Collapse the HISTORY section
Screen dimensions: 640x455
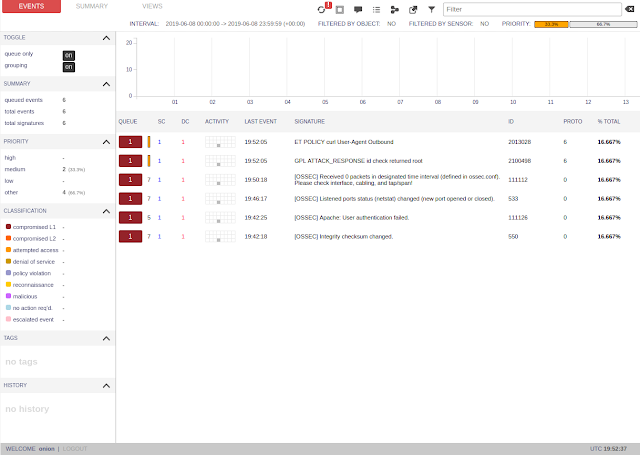tap(106, 386)
